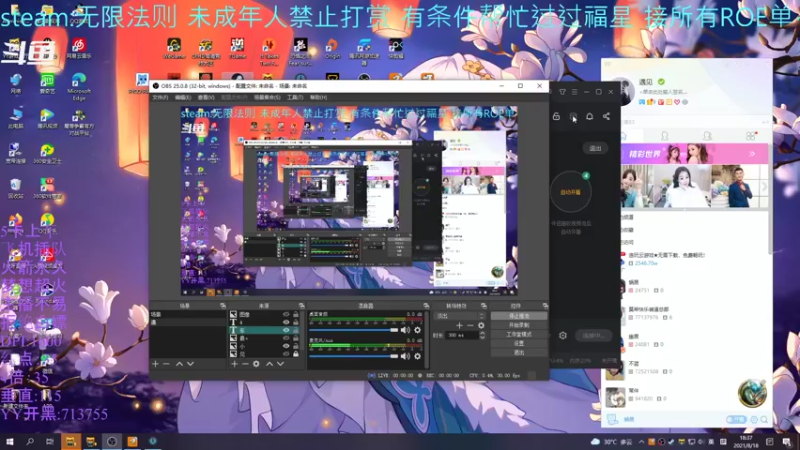This screenshot has width=800, height=450.
Task: Click the bell notification icon in dark window
Action: coord(589,116)
